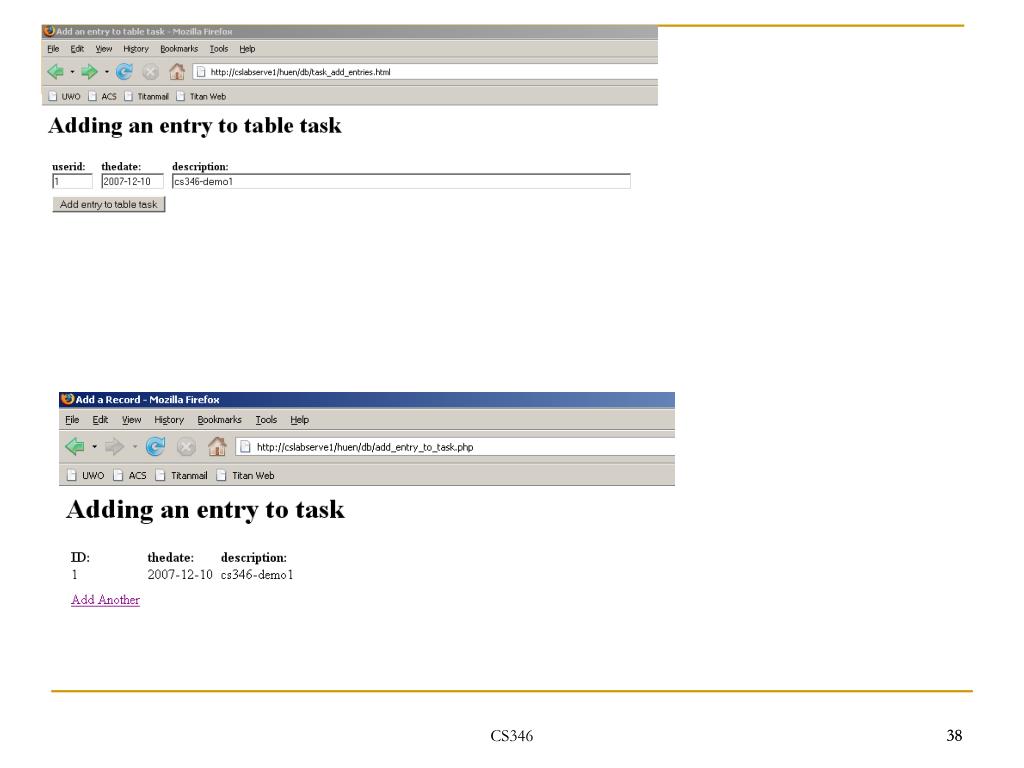
Task: Open ACS bookmark in top window
Action: click(103, 97)
